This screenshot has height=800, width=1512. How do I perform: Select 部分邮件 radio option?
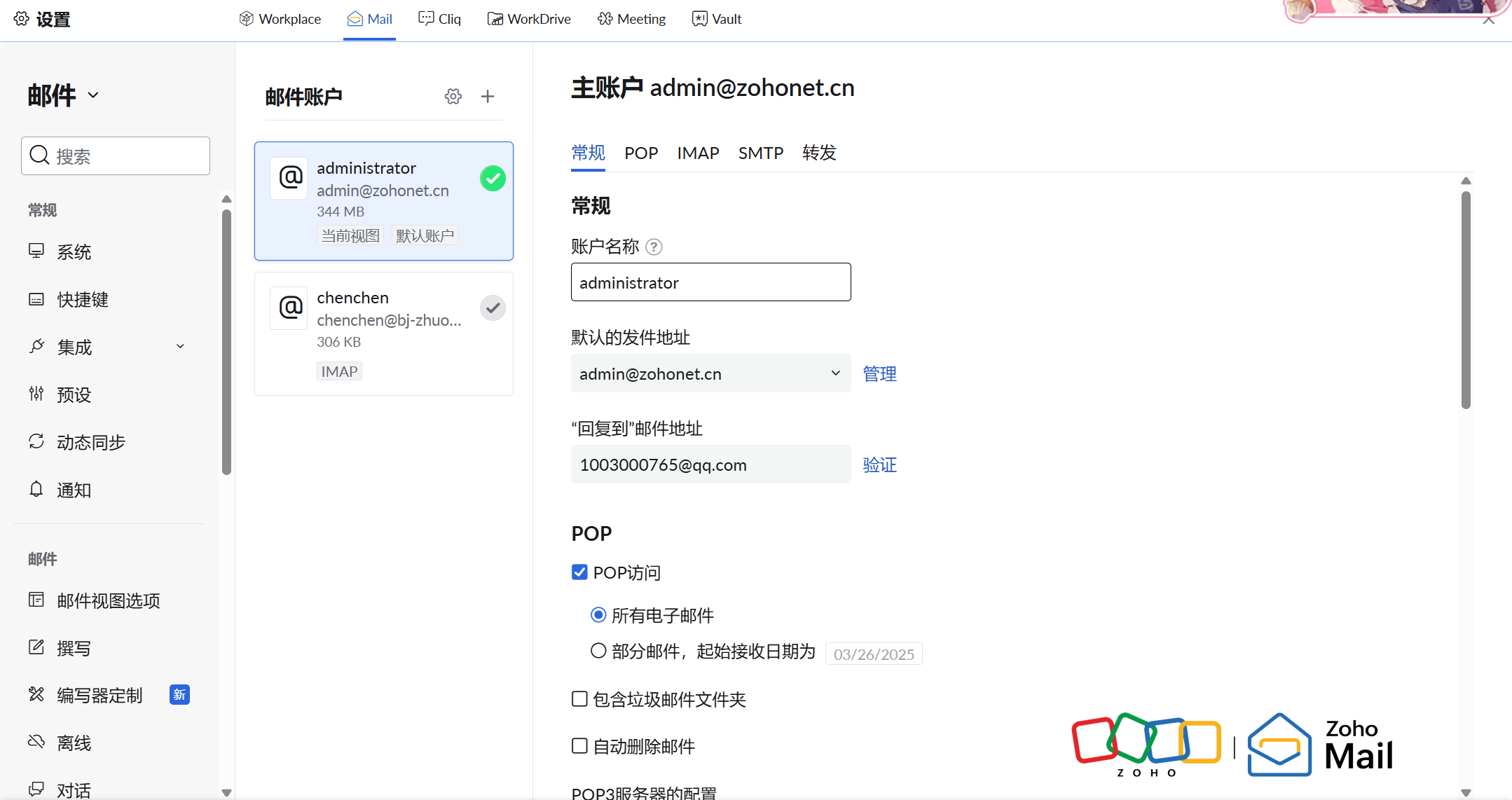point(598,651)
